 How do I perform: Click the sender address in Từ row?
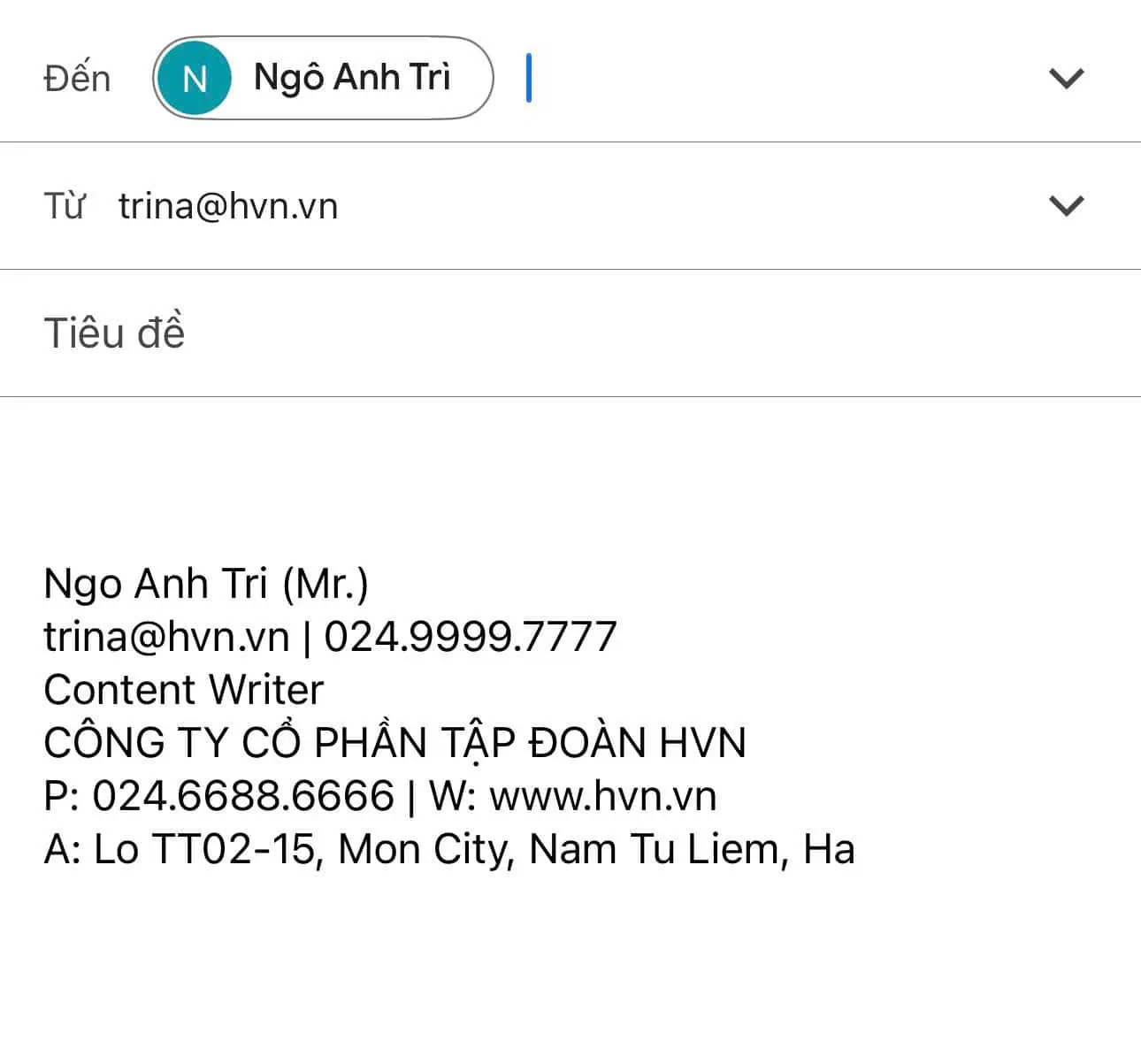[228, 206]
